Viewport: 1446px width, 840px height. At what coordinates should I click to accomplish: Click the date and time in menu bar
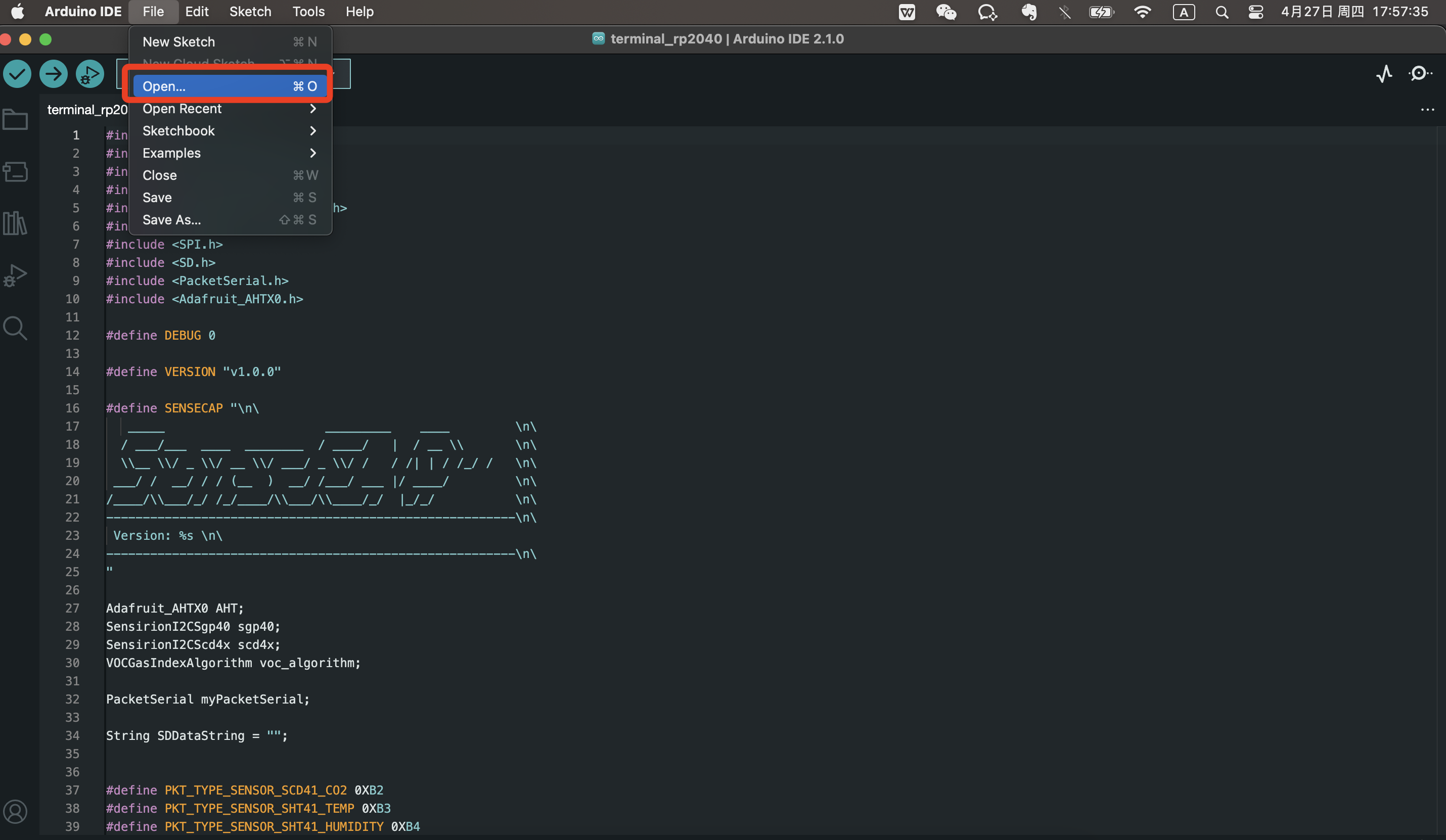tap(1354, 12)
